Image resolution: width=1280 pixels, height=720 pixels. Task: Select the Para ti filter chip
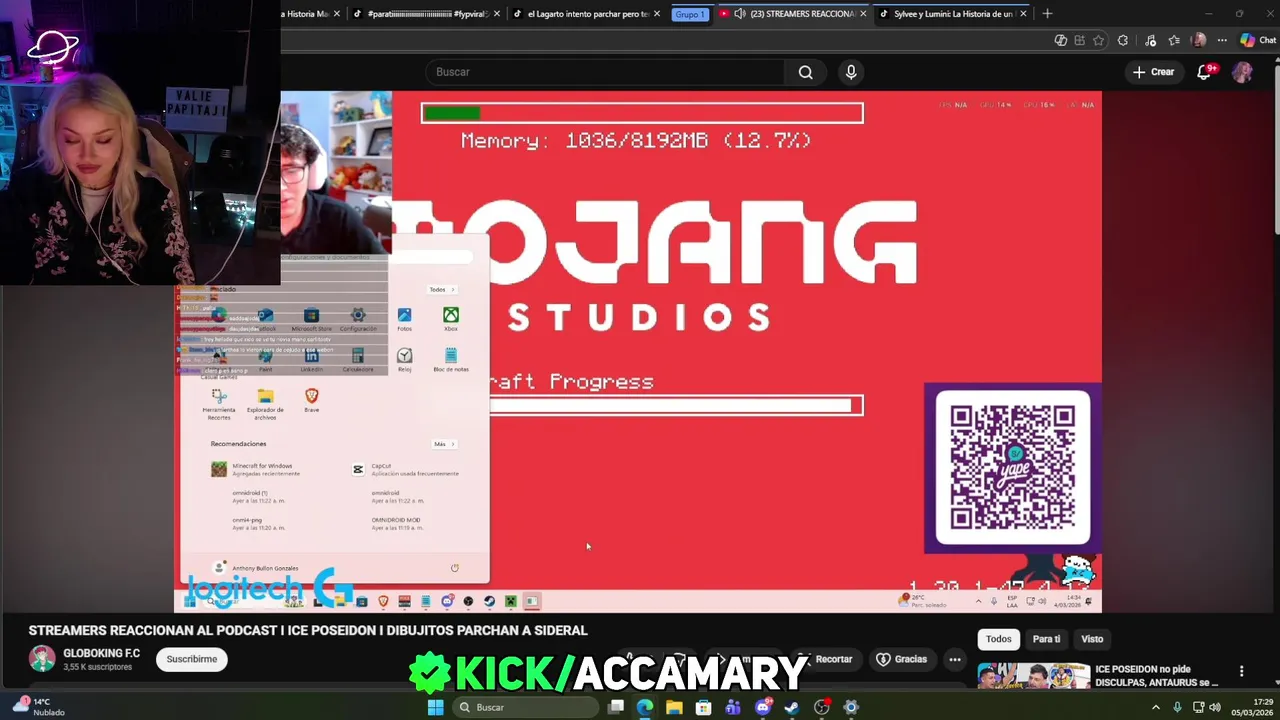click(x=1046, y=639)
